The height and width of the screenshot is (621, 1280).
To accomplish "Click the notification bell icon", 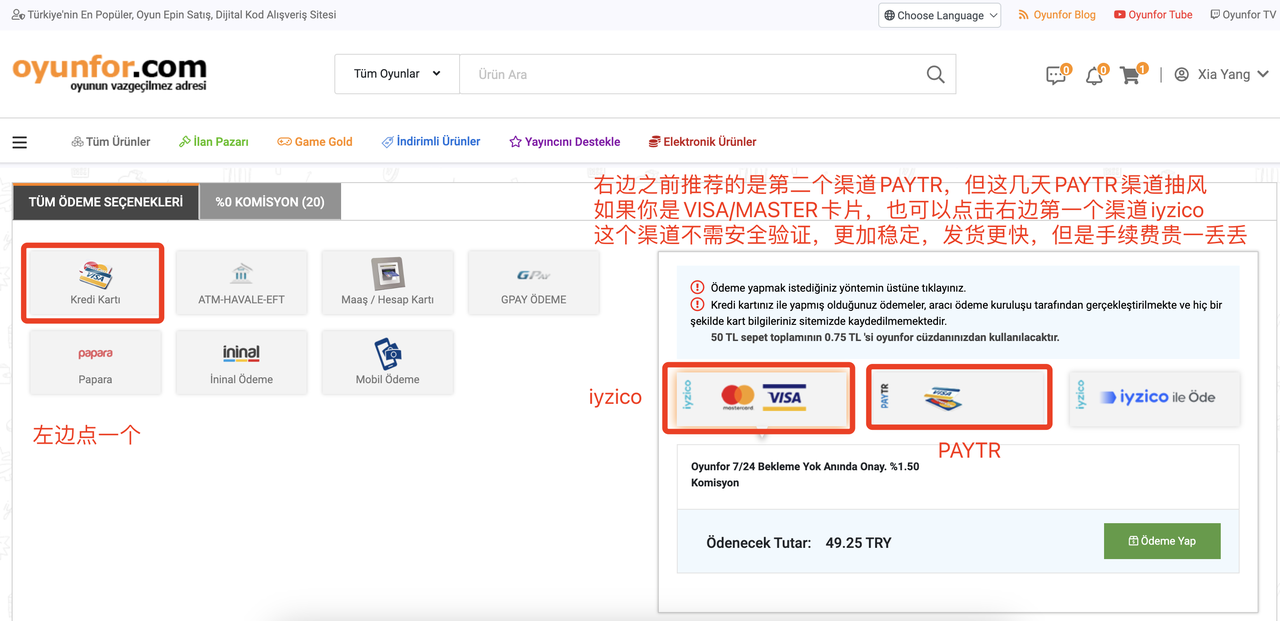I will (x=1094, y=76).
